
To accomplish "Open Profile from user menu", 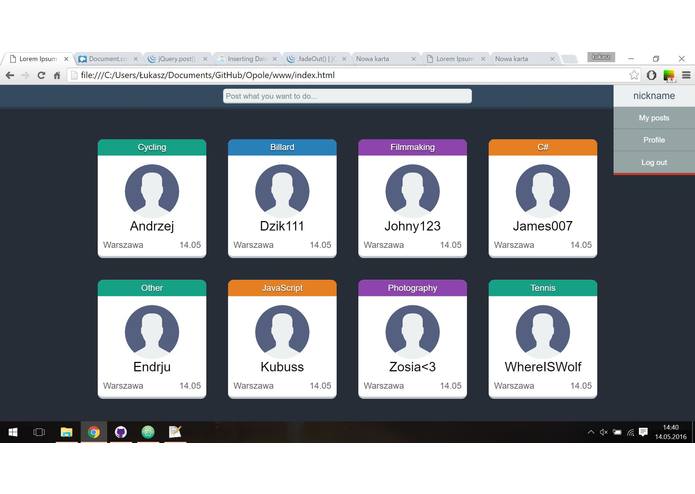I will click(654, 140).
